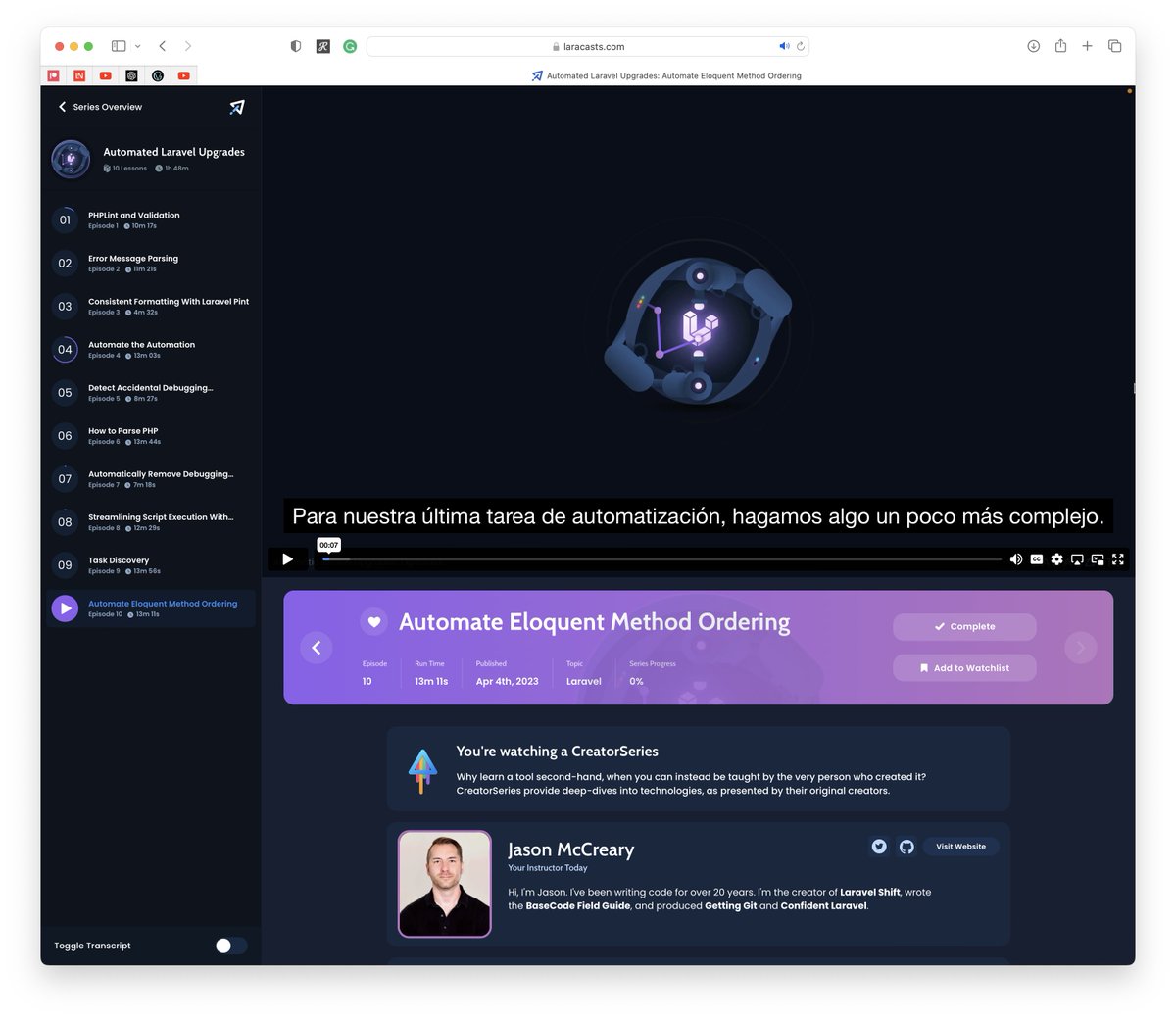This screenshot has height=1019, width=1176.
Task: Open How to Parse PHP episode
Action: click(152, 435)
